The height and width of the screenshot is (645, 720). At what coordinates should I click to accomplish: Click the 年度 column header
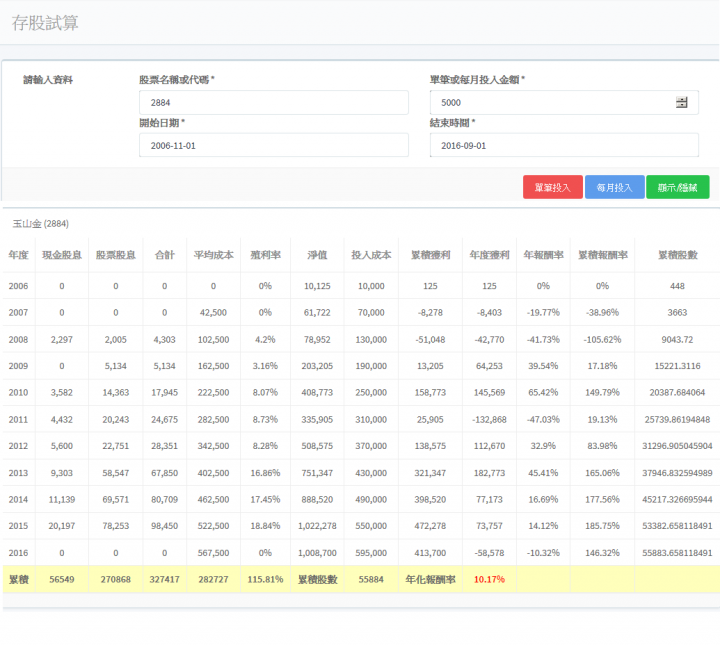click(18, 255)
